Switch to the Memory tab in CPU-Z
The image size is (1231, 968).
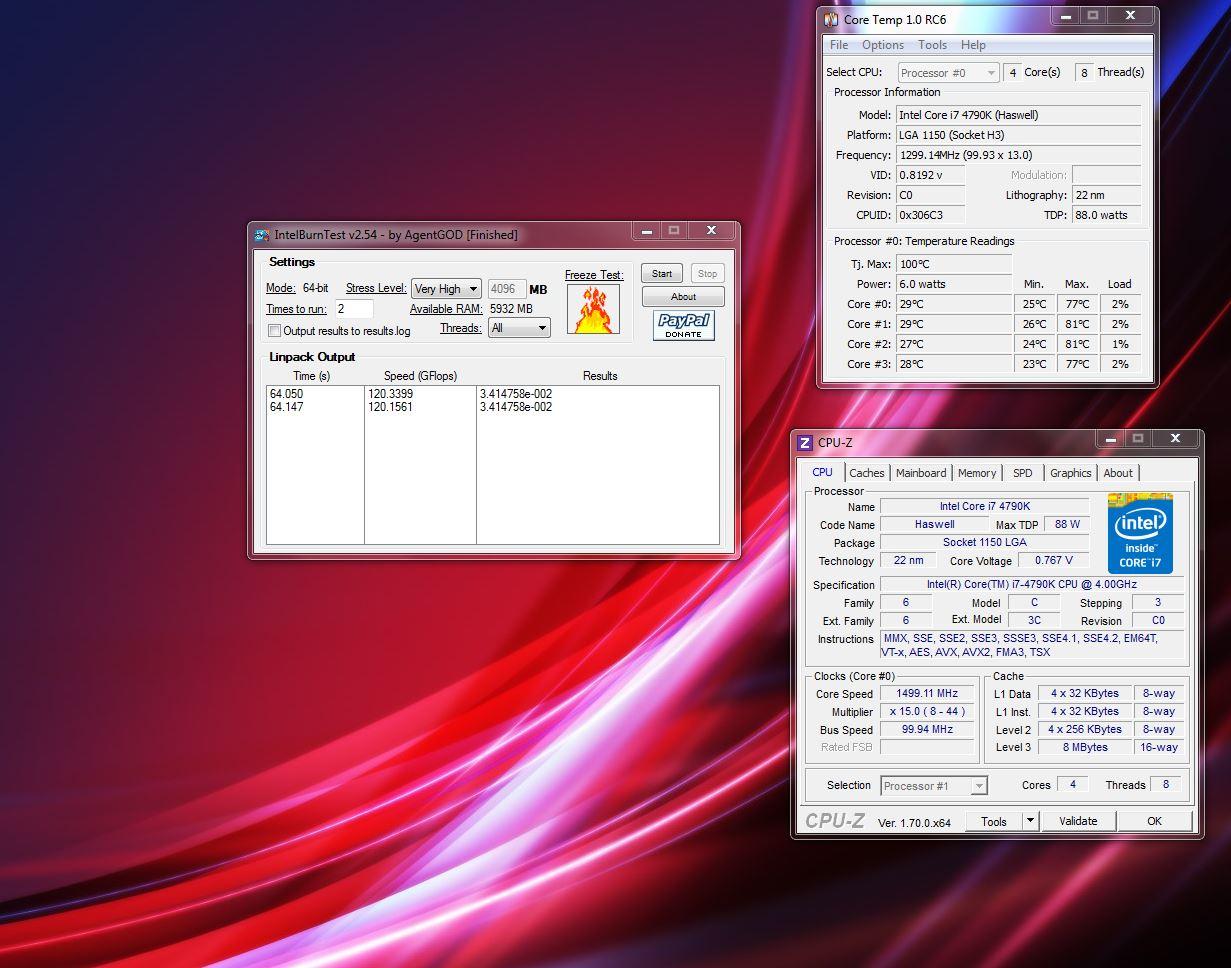pyautogui.click(x=977, y=473)
